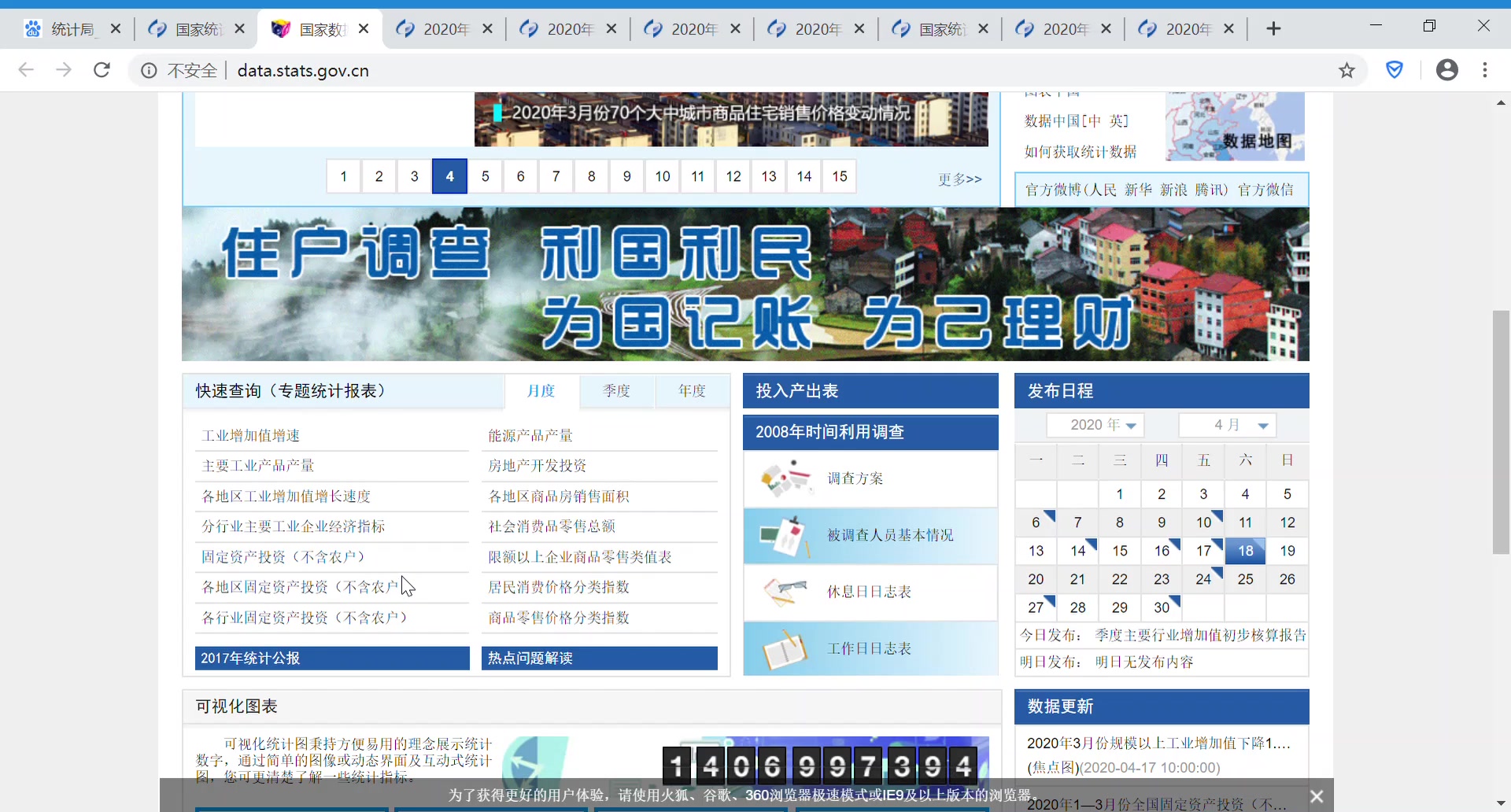Reload the page with refresh icon

(x=102, y=70)
